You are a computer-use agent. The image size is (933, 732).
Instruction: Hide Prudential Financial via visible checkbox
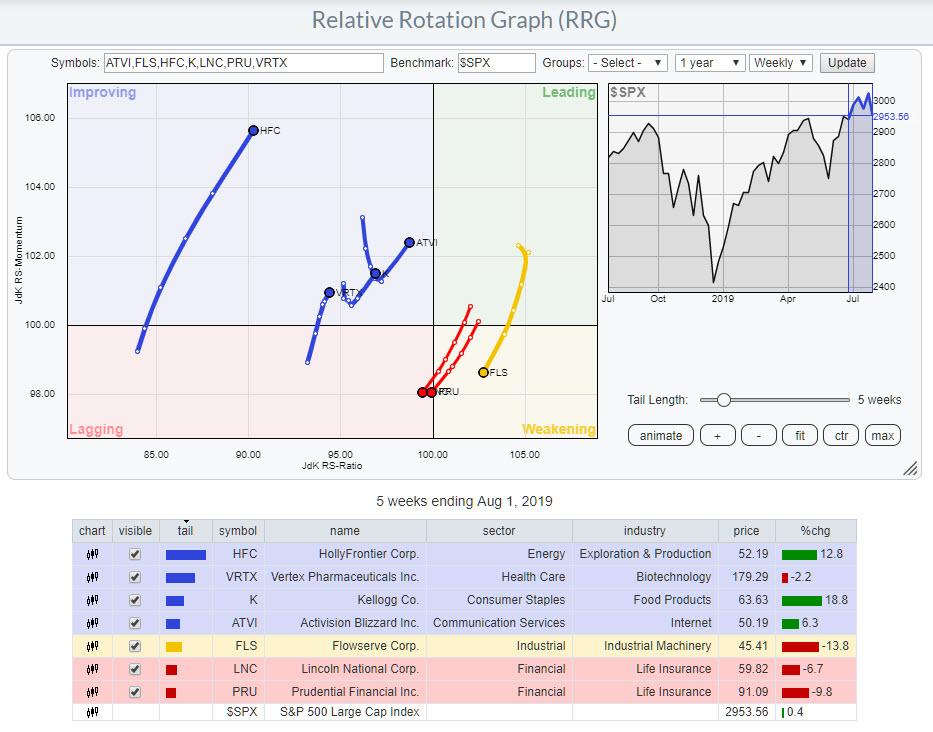click(x=135, y=692)
